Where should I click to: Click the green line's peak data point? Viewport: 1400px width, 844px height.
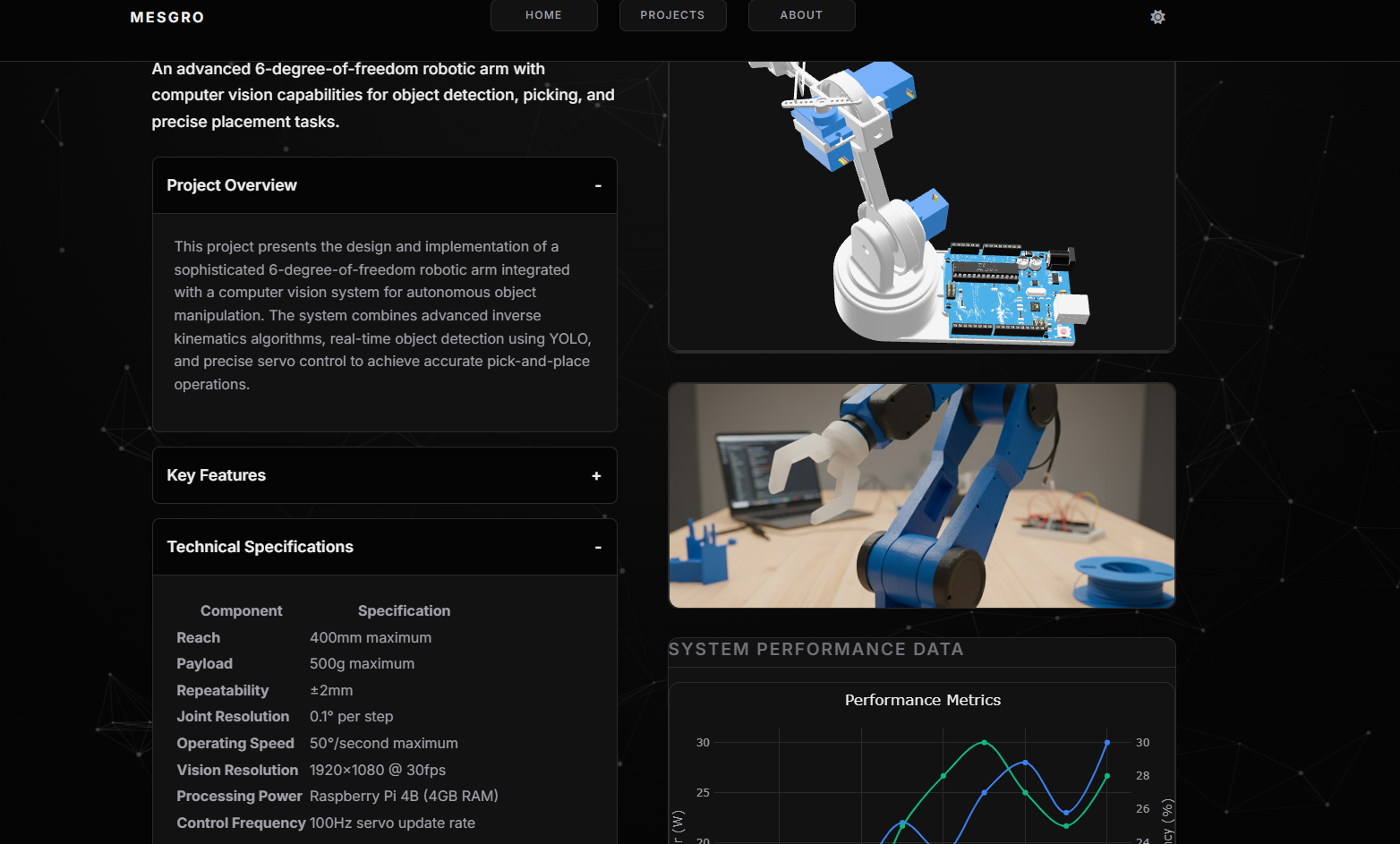click(x=985, y=743)
